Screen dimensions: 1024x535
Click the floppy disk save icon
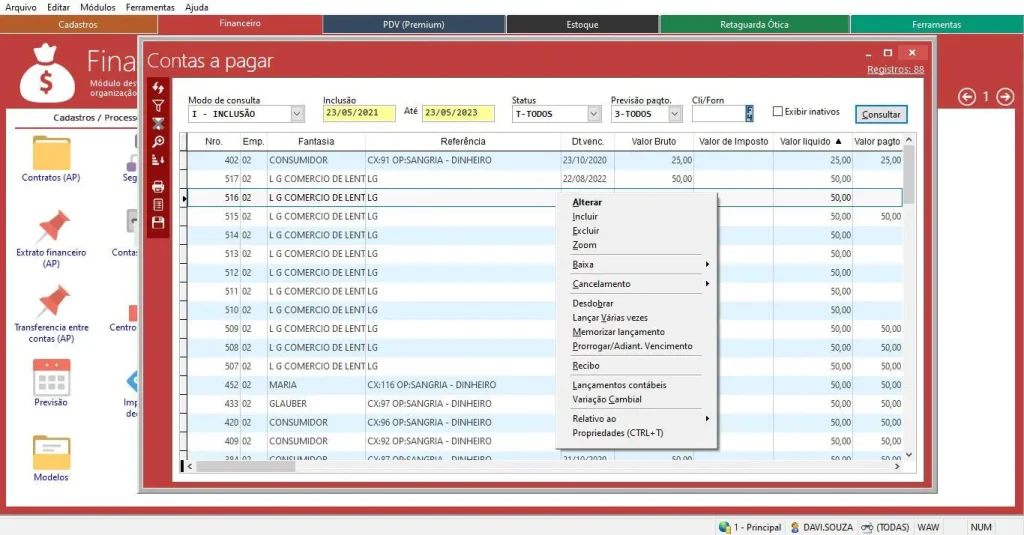click(158, 222)
